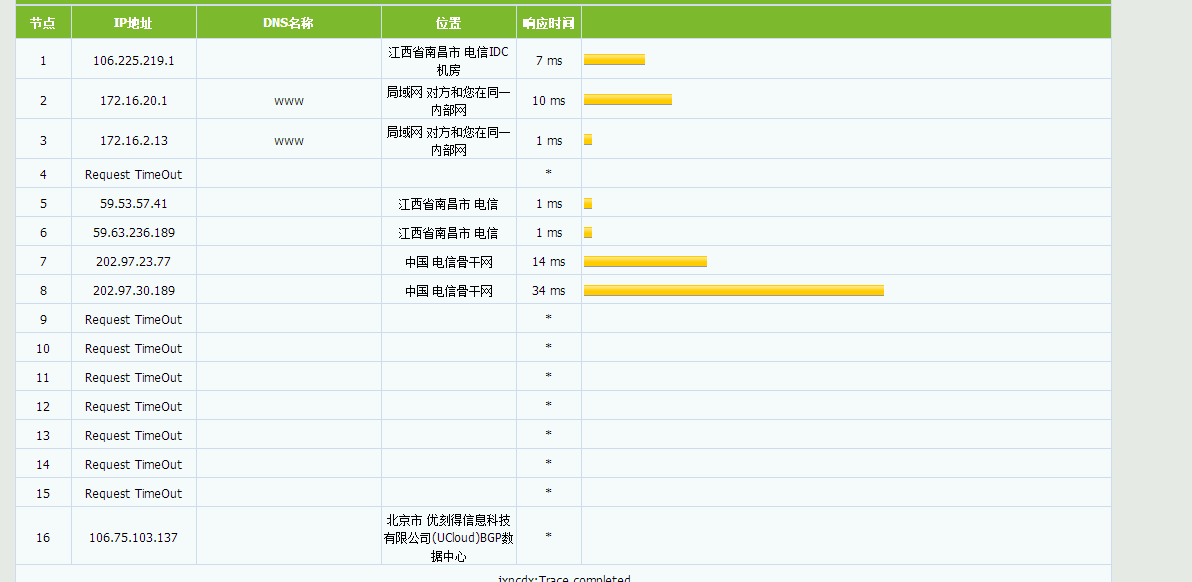Click Request TimeOut in node 4 row

(x=134, y=175)
